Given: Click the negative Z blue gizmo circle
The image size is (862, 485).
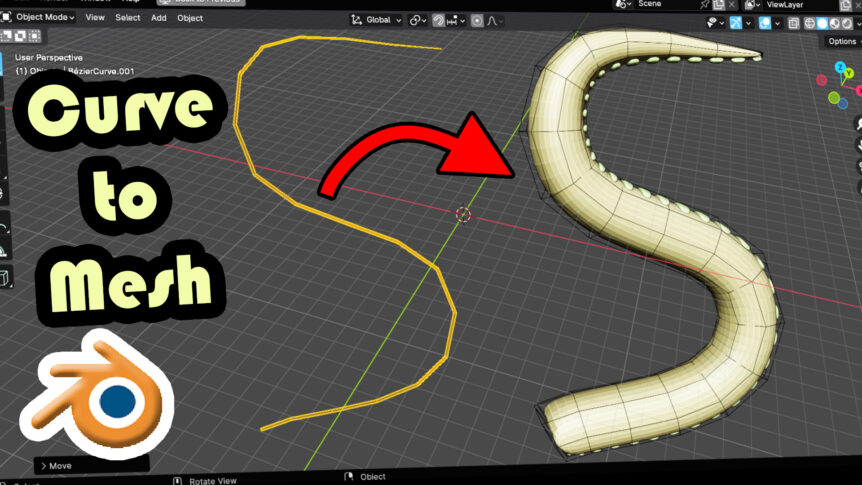Looking at the screenshot, I should tap(843, 104).
